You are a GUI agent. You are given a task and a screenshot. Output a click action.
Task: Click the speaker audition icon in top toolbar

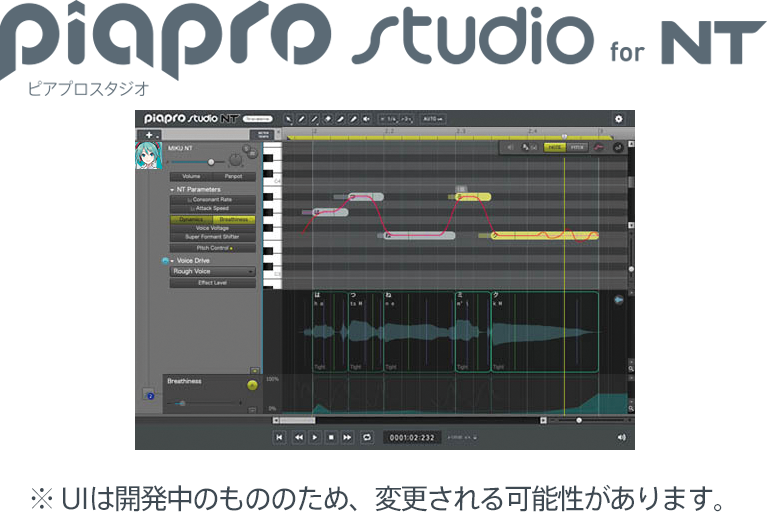366,119
